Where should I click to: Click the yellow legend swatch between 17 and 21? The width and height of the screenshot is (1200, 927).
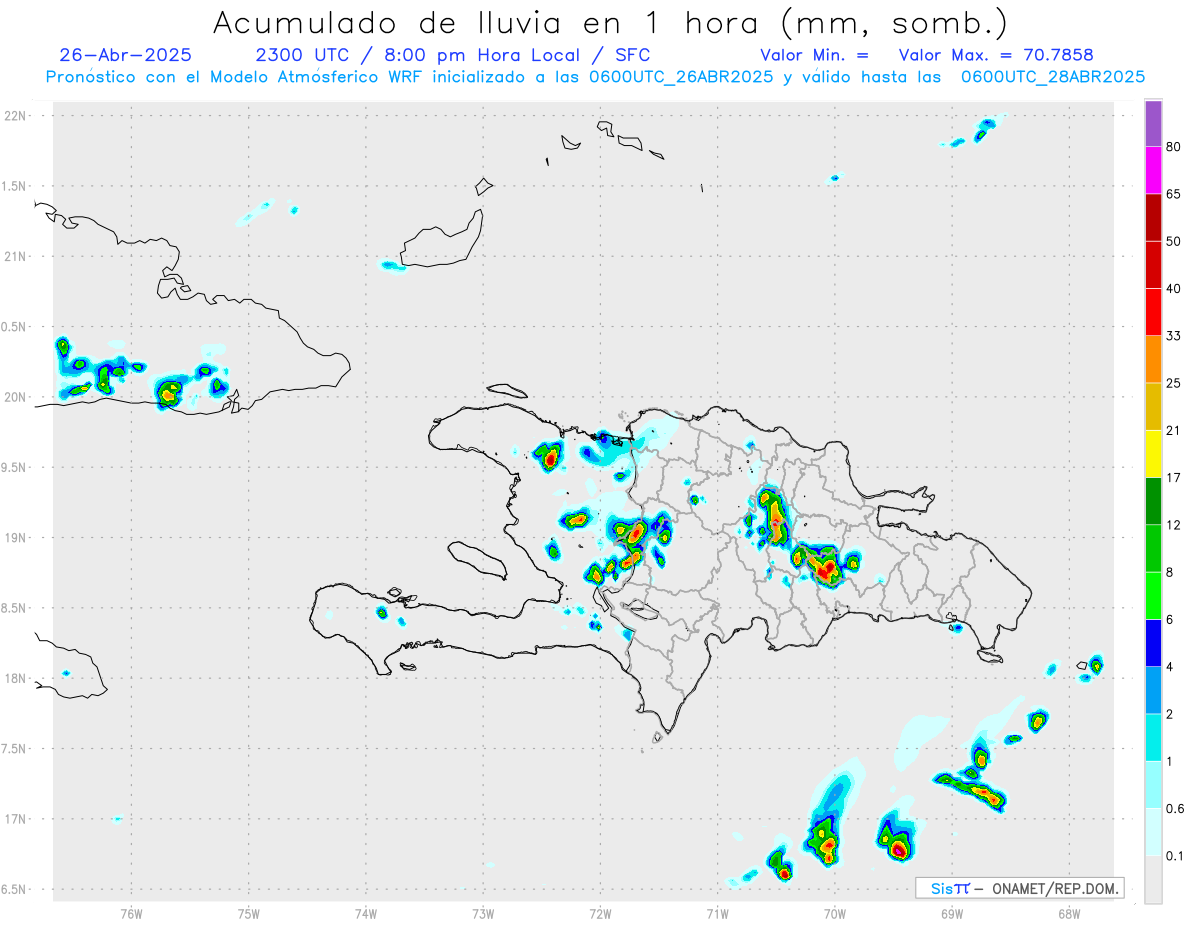tap(1153, 454)
